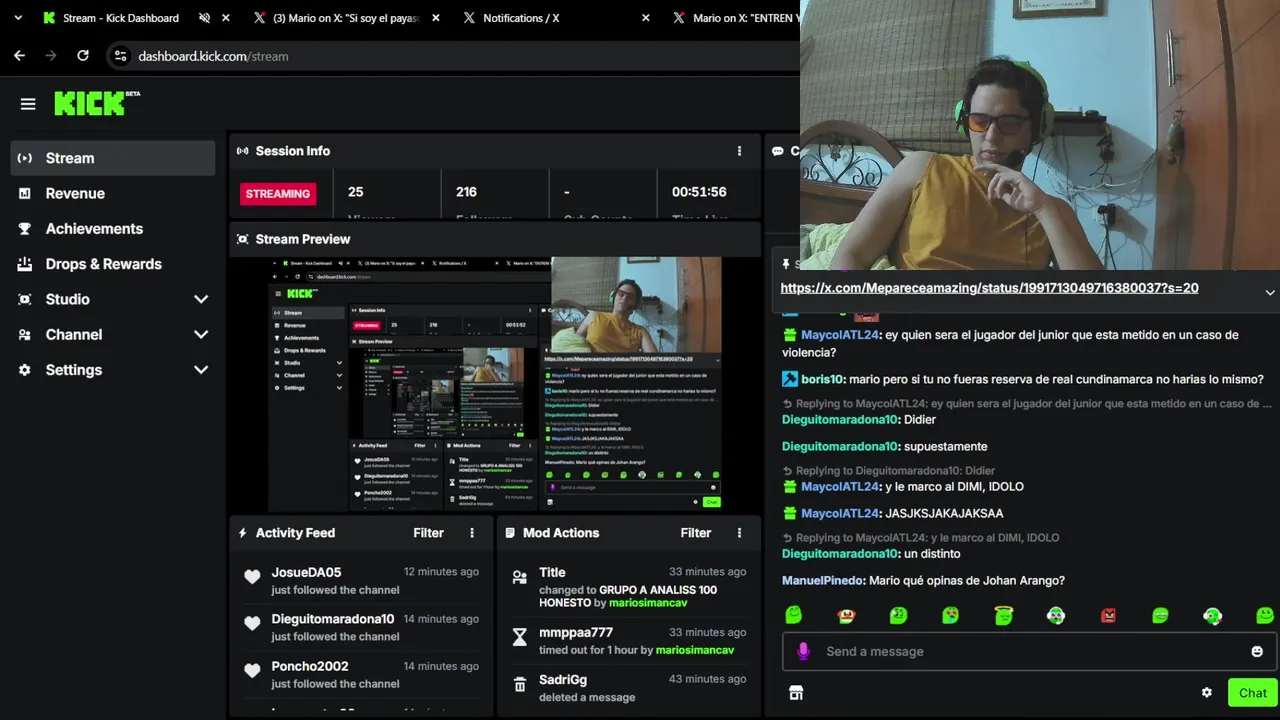Click the 25 viewers count
This screenshot has width=1280, height=720.
[x=355, y=192]
